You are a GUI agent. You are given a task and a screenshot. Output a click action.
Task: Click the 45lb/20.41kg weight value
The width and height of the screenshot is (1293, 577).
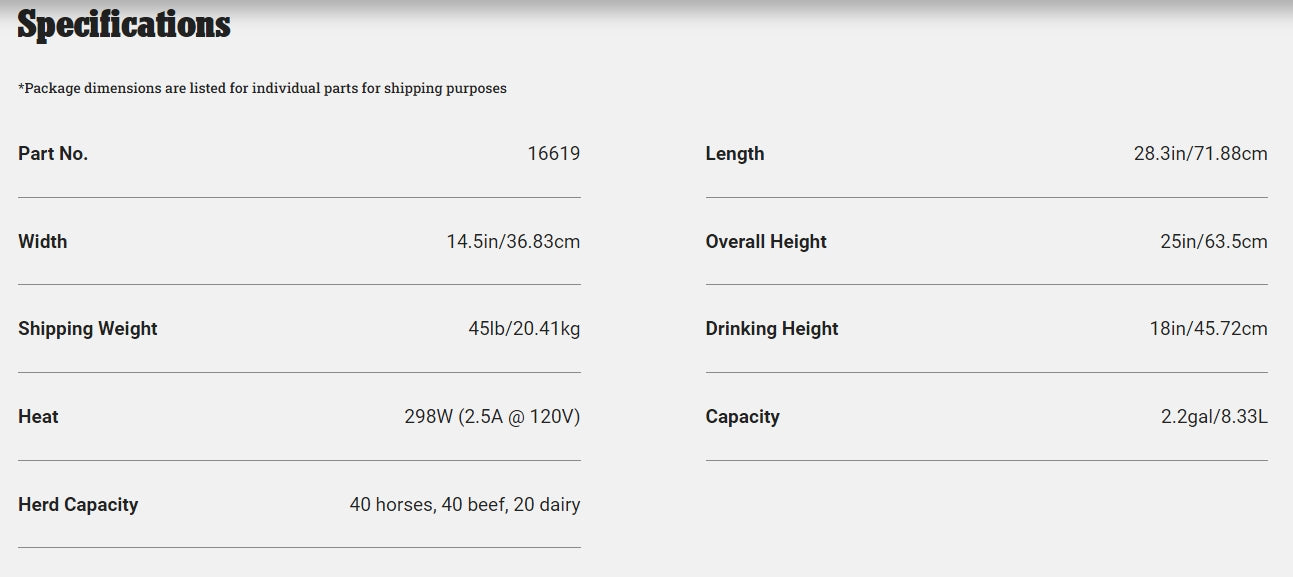point(524,329)
